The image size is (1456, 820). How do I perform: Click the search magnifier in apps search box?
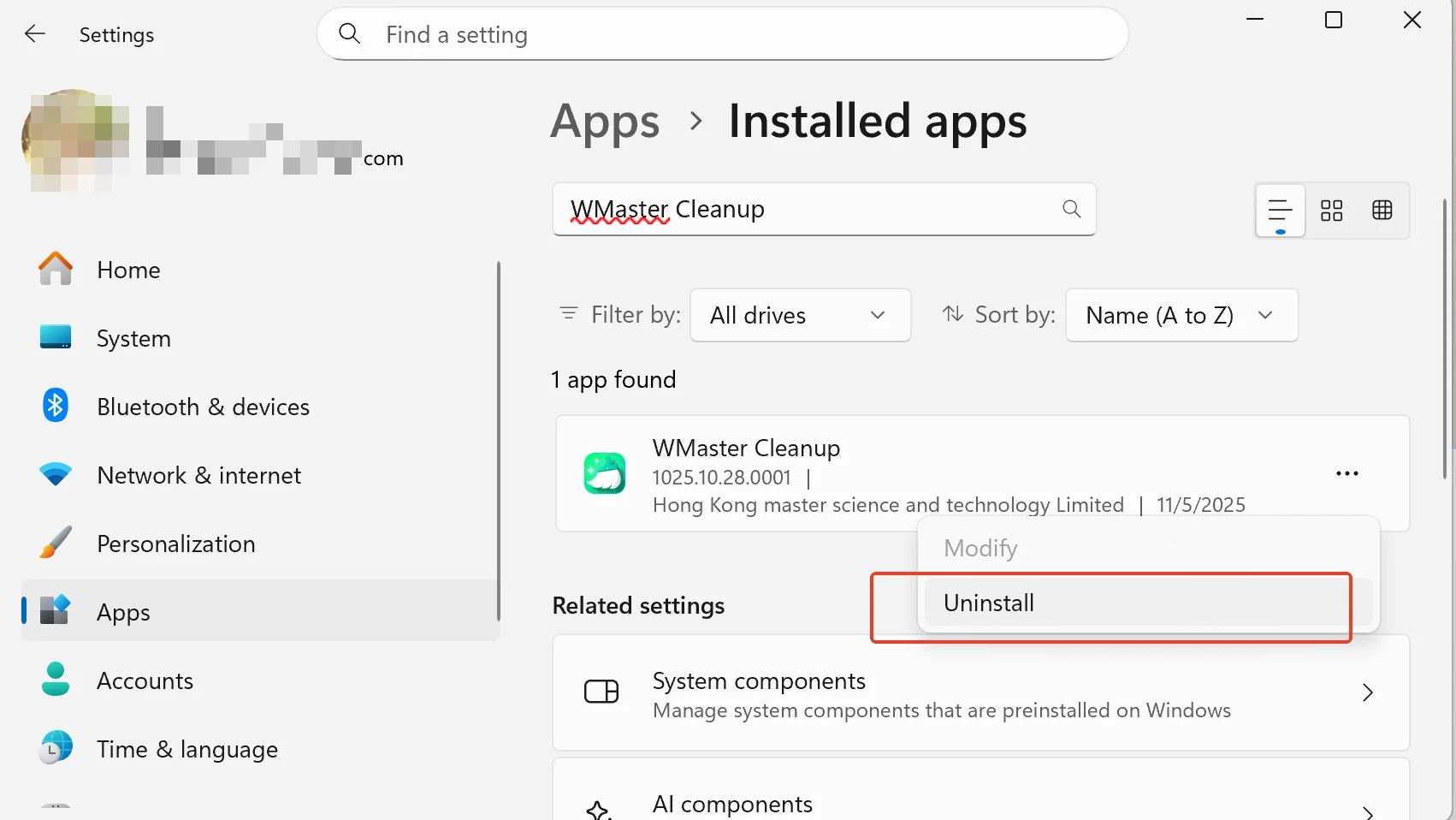(x=1071, y=209)
